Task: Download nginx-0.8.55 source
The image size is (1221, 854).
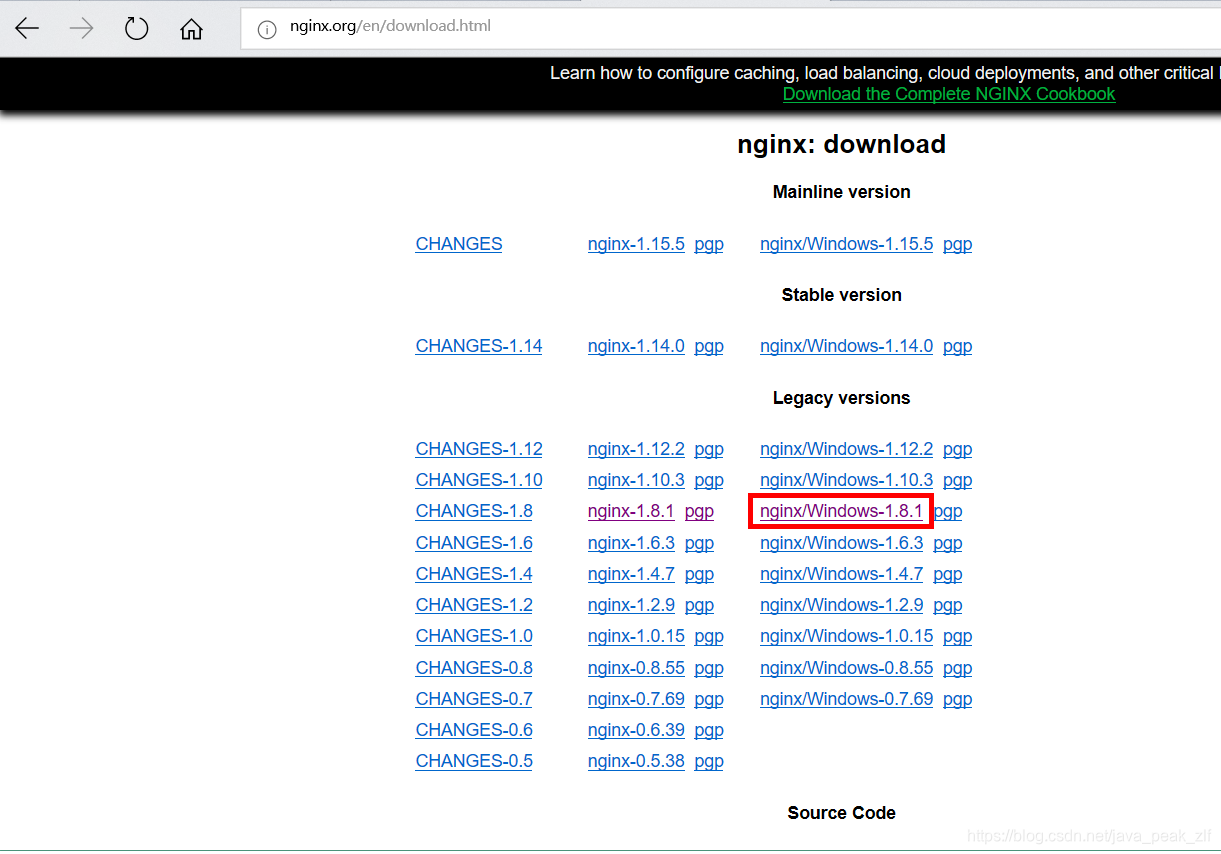Action: 636,668
